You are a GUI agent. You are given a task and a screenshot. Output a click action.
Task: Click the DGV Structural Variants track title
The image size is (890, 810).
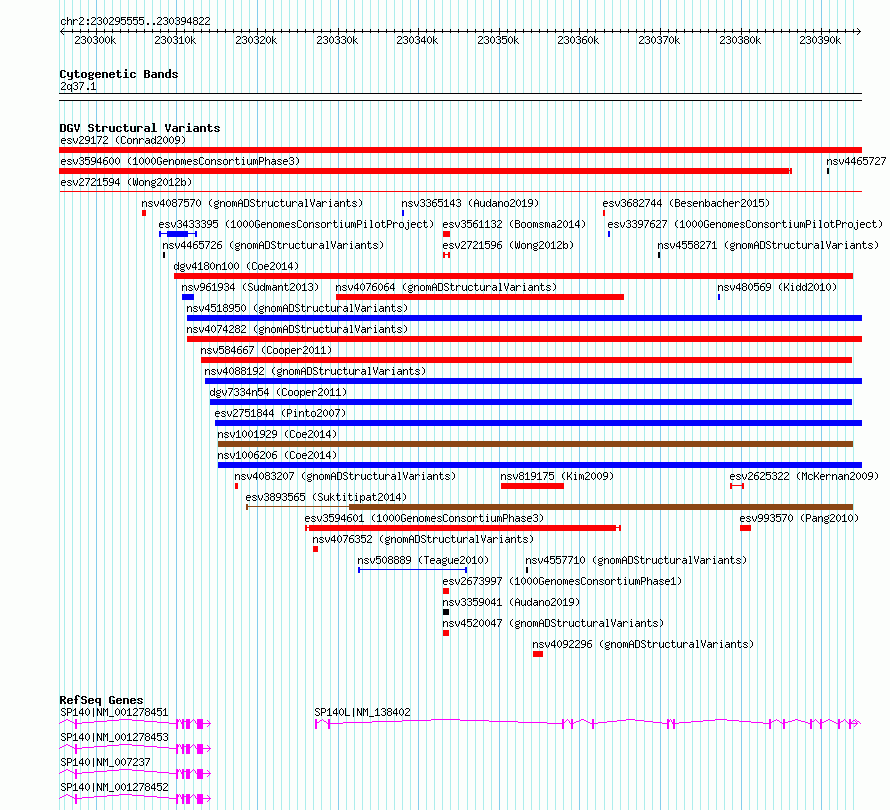pos(140,128)
